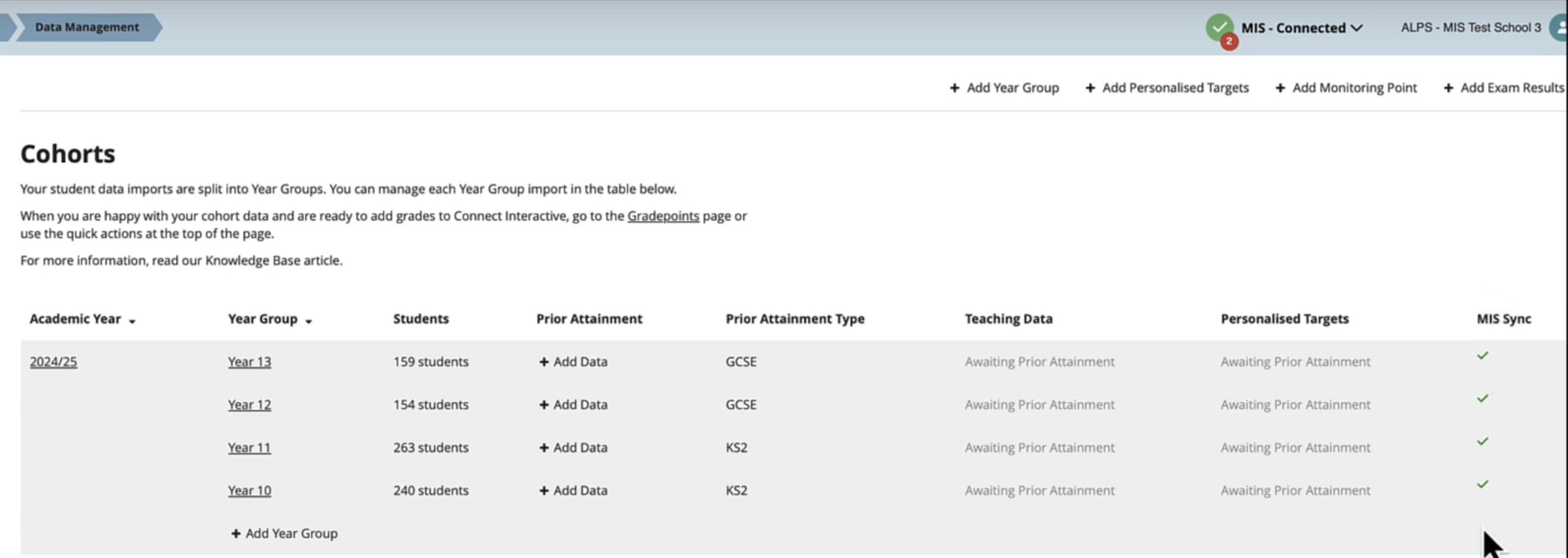1568x558 pixels.
Task: Click the plus icon of top Add Year Group
Action: pyautogui.click(x=954, y=88)
